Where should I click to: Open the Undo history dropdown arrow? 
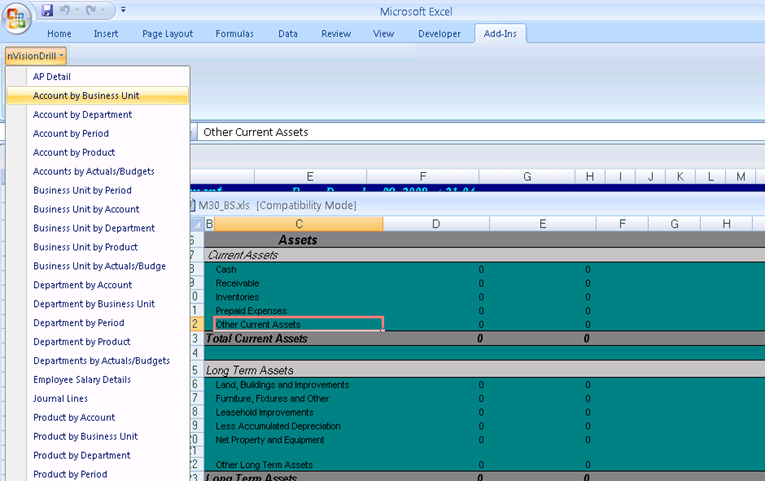click(x=77, y=10)
